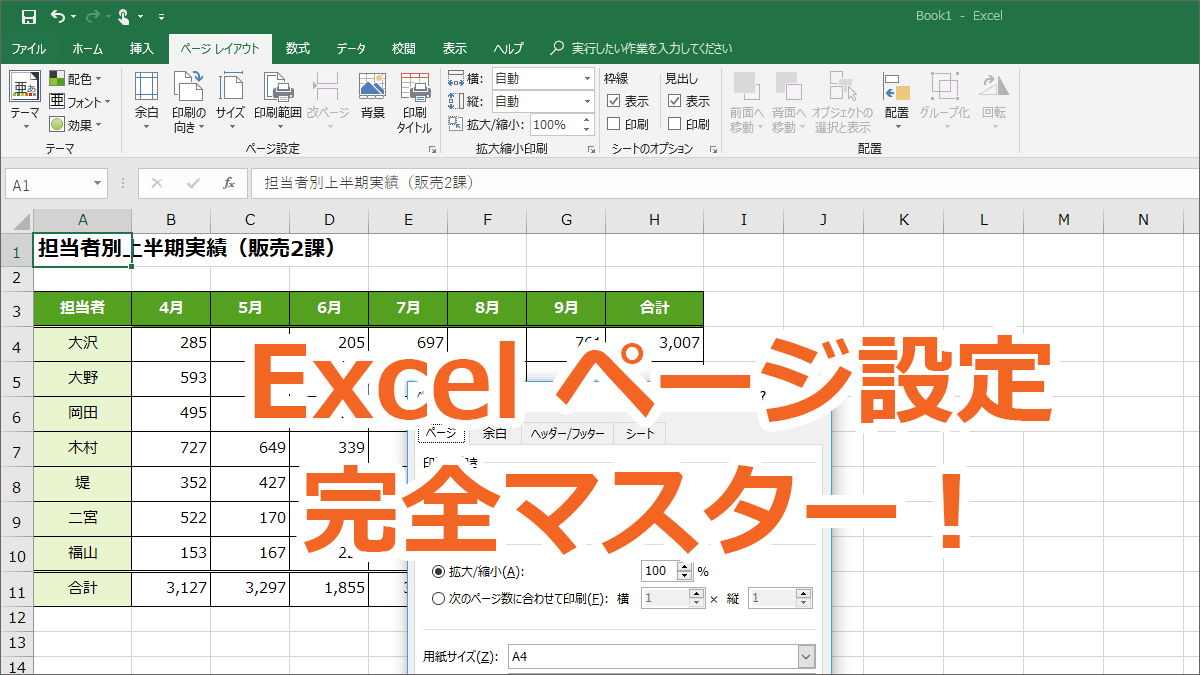The image size is (1200, 675).
Task: Open the 印刷範囲 print area menu
Action: click(x=277, y=102)
